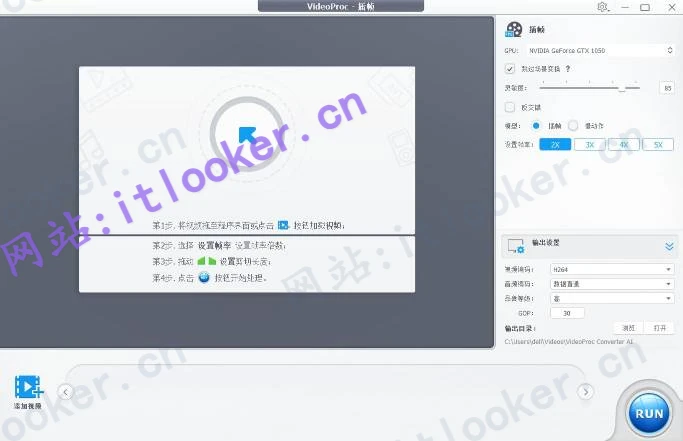Minimize the VideoProc window

[x=625, y=7]
